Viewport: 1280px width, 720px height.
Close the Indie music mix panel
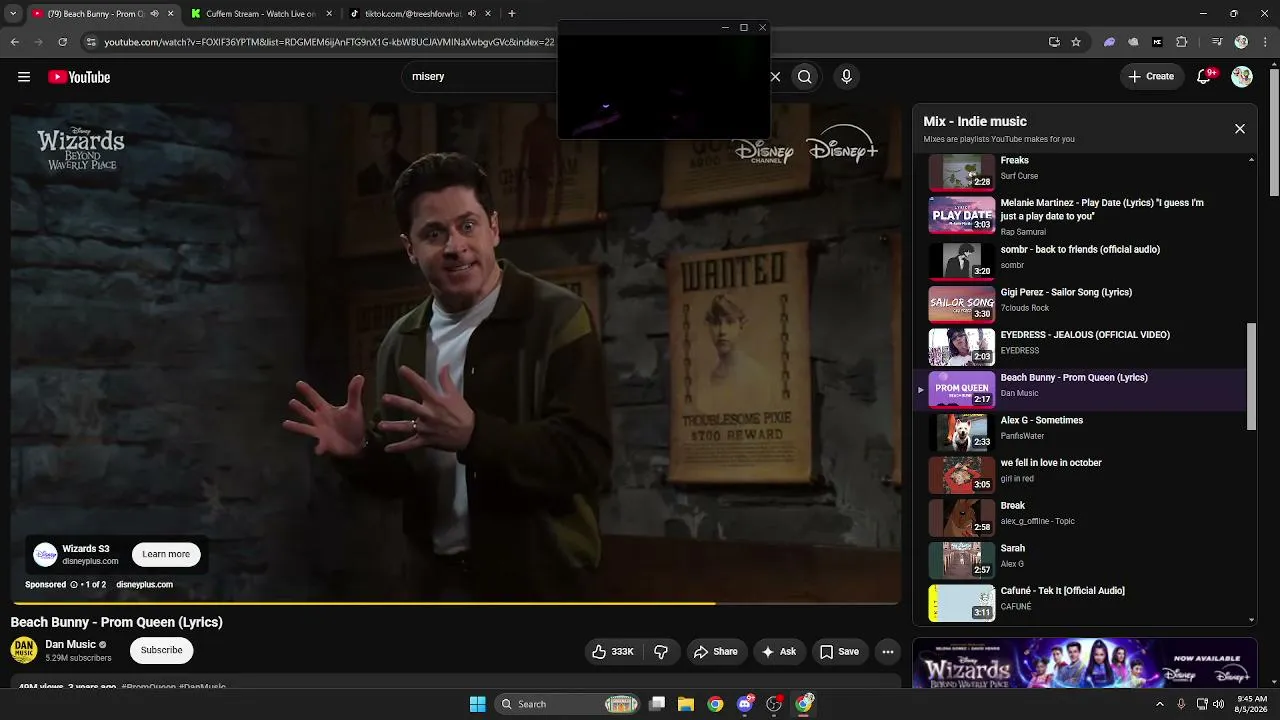(x=1240, y=129)
